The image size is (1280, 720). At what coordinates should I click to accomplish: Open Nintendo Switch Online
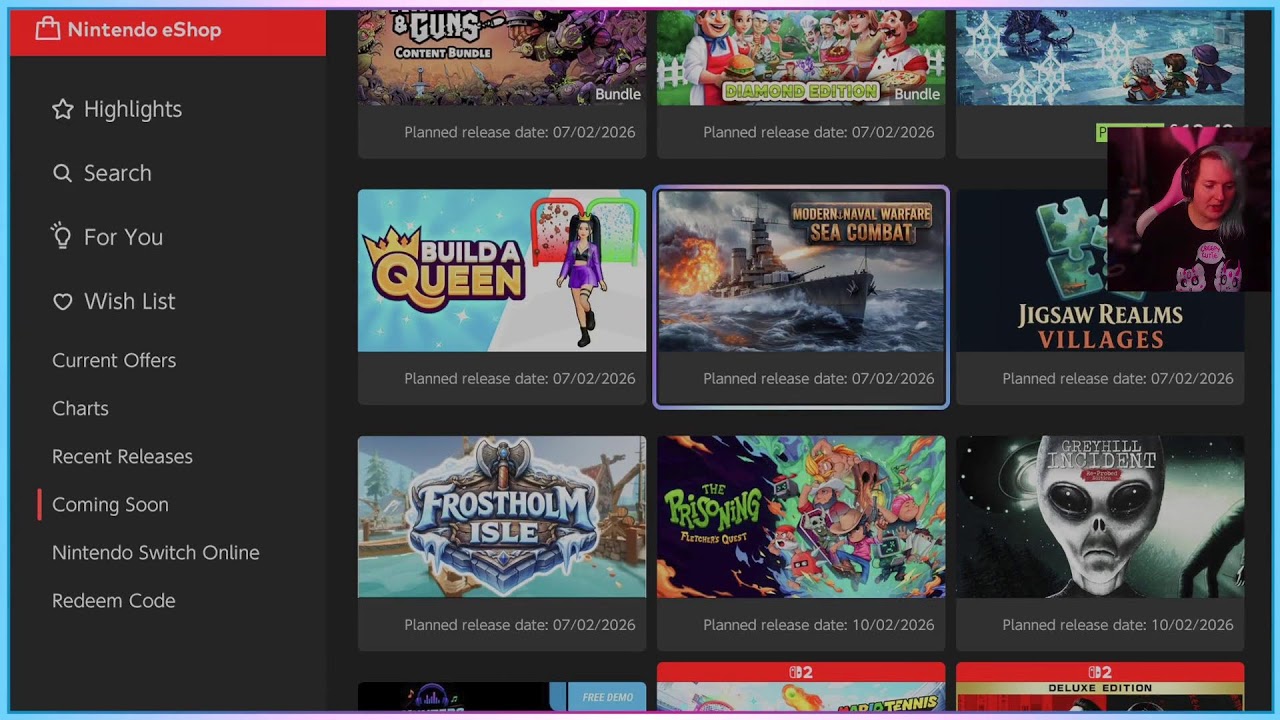tap(156, 552)
